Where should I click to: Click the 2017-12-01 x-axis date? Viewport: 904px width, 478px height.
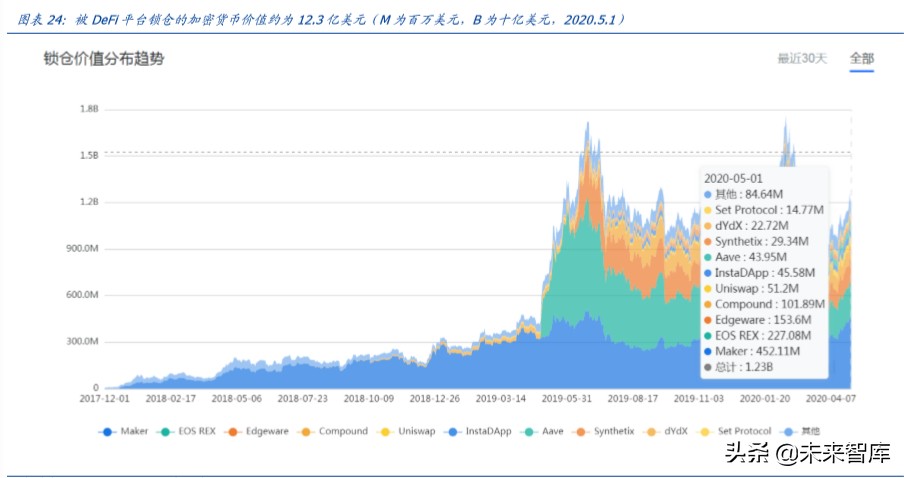104,398
